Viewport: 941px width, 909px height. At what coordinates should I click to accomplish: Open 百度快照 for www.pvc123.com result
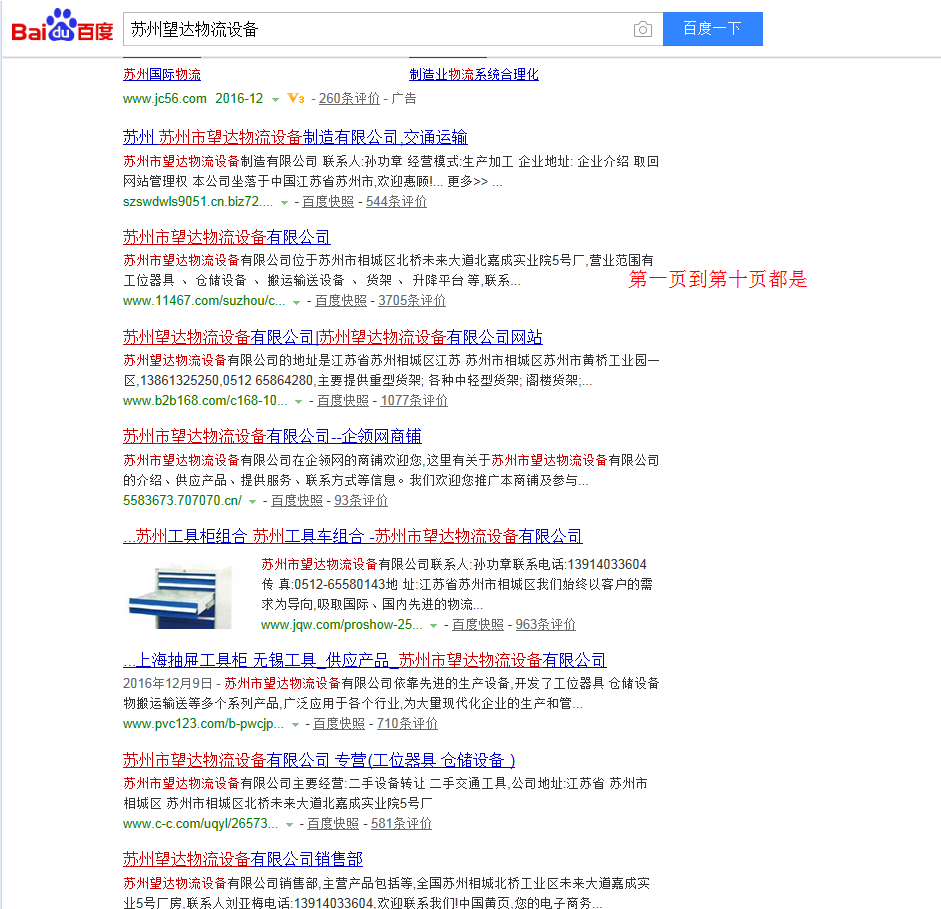(339, 724)
